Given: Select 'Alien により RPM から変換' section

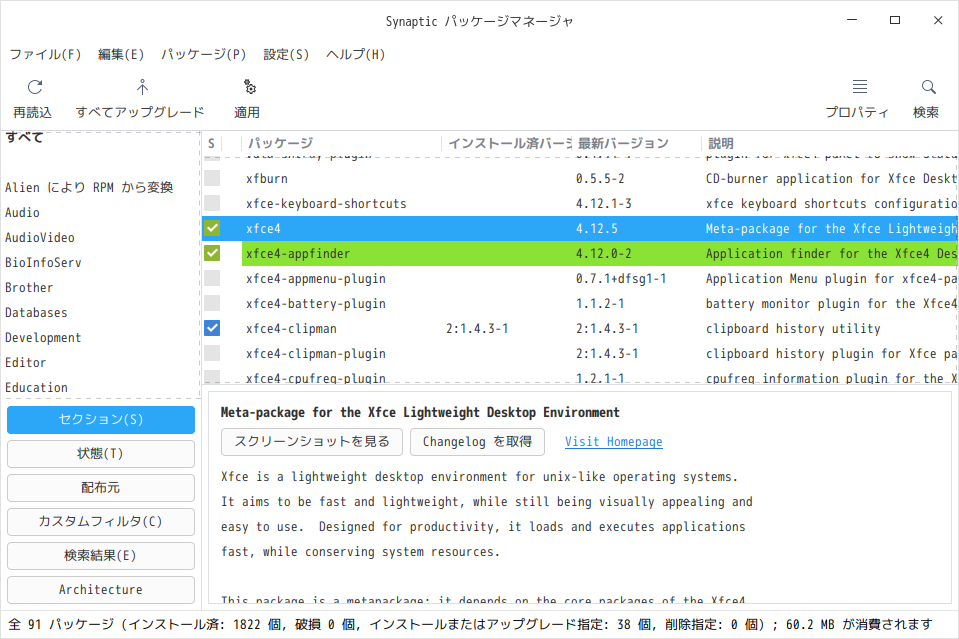Looking at the screenshot, I should (x=89, y=188).
